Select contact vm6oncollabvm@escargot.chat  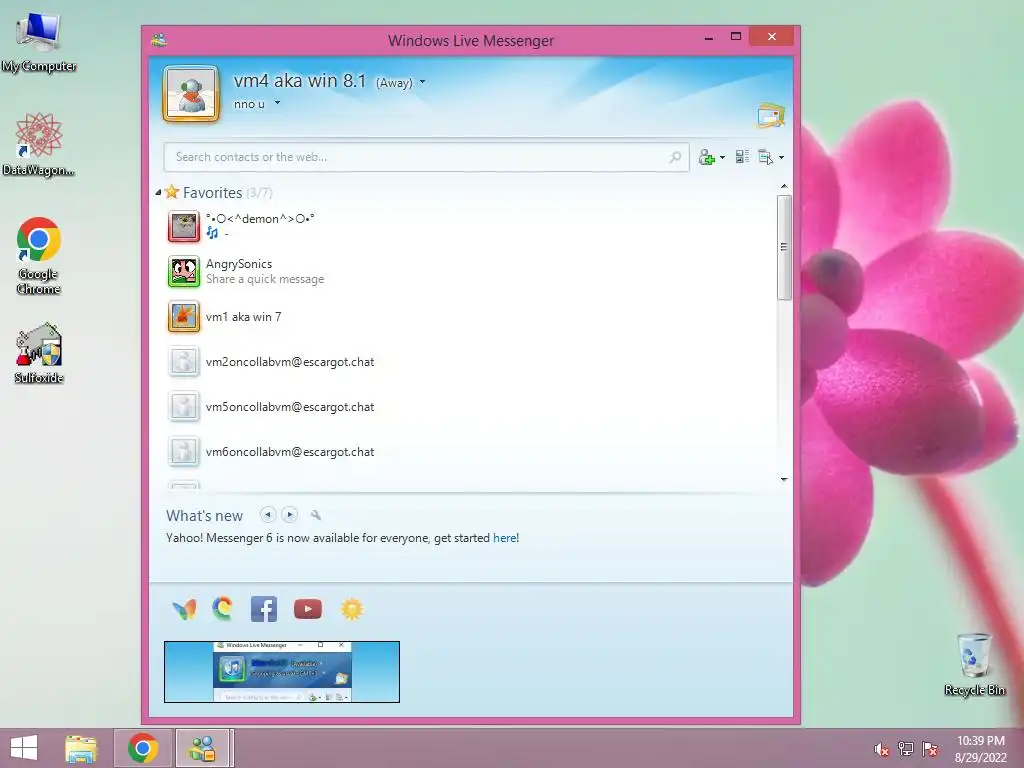[290, 452]
